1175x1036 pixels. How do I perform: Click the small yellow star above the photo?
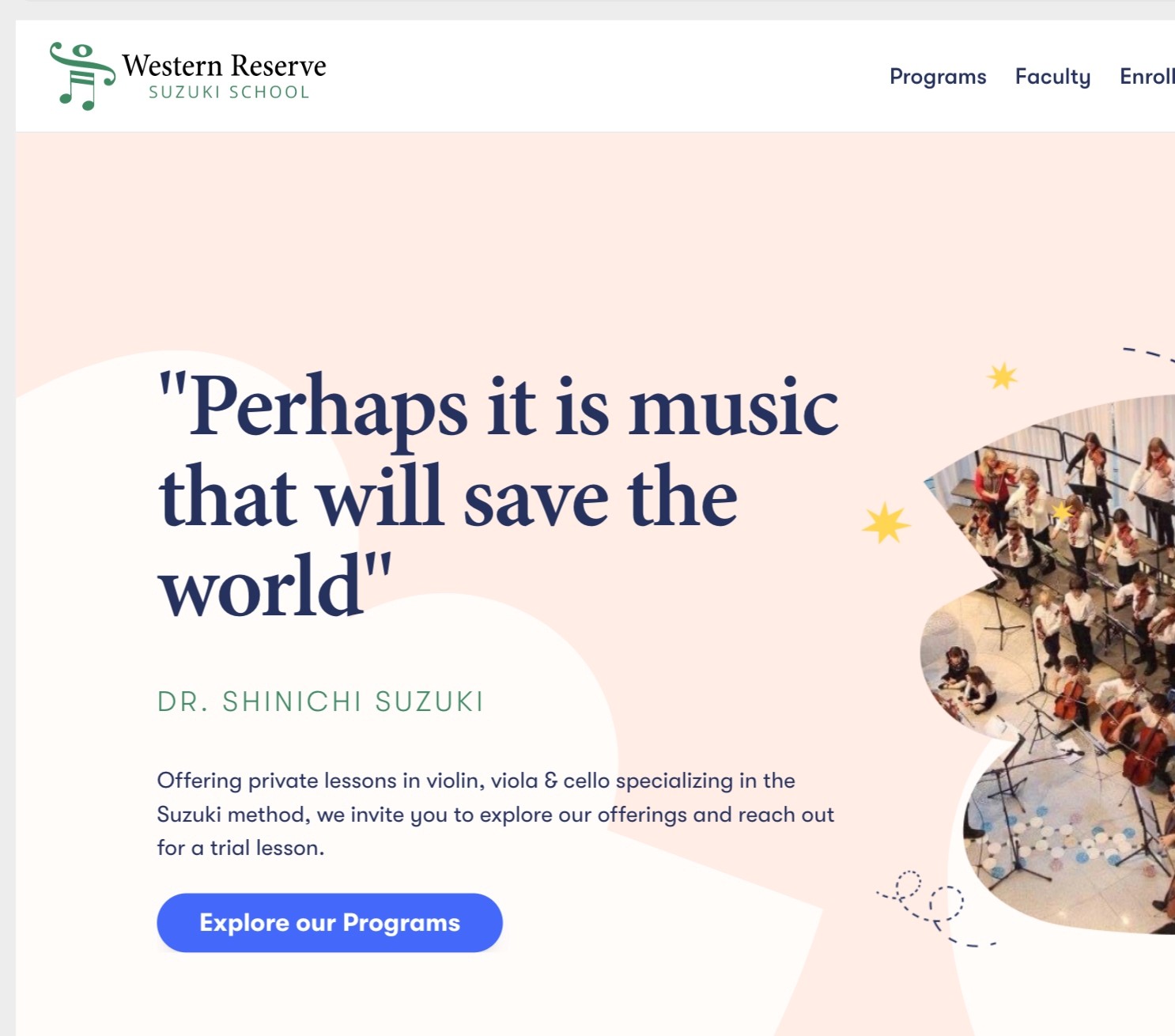[x=1003, y=376]
